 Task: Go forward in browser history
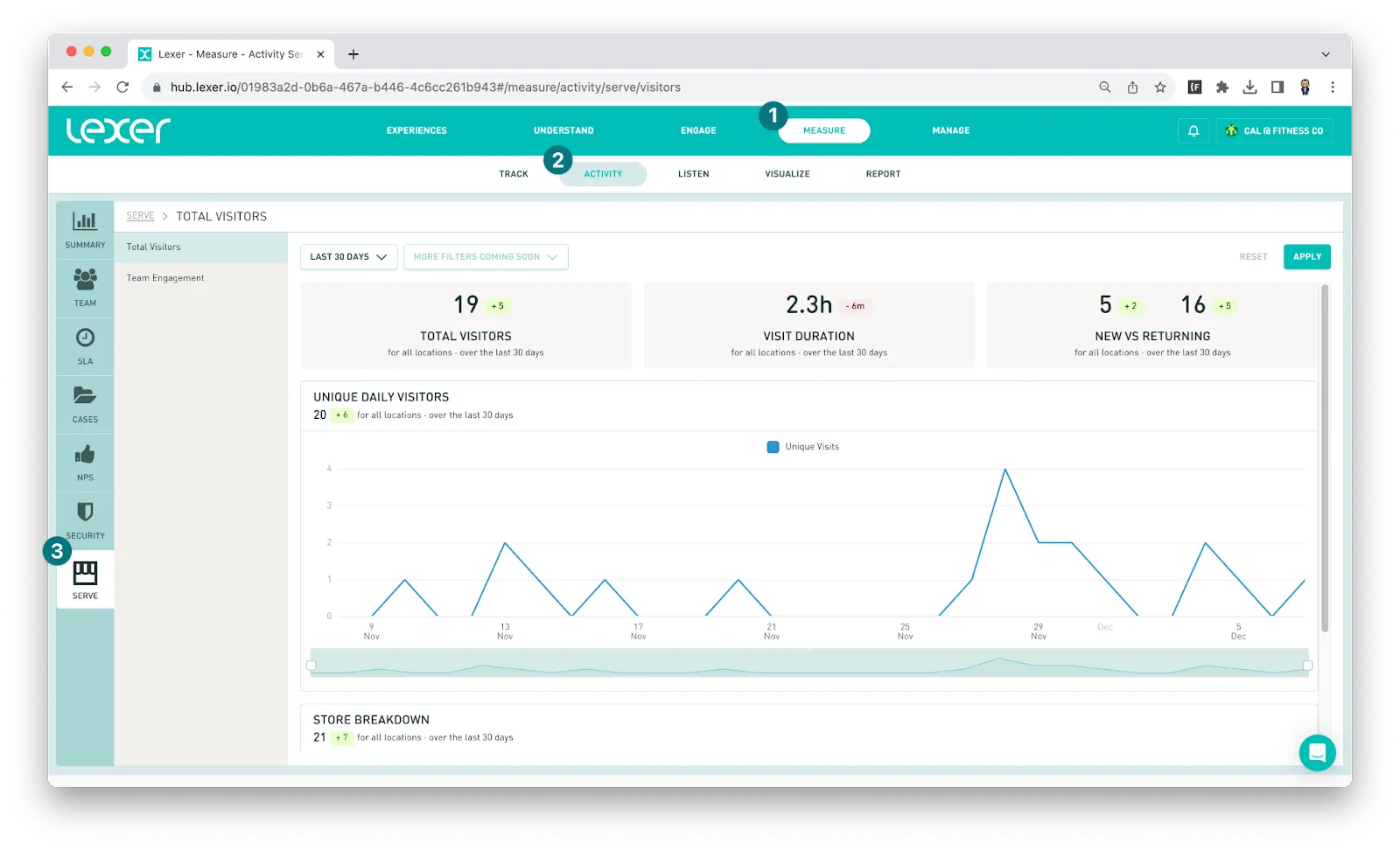(x=94, y=87)
